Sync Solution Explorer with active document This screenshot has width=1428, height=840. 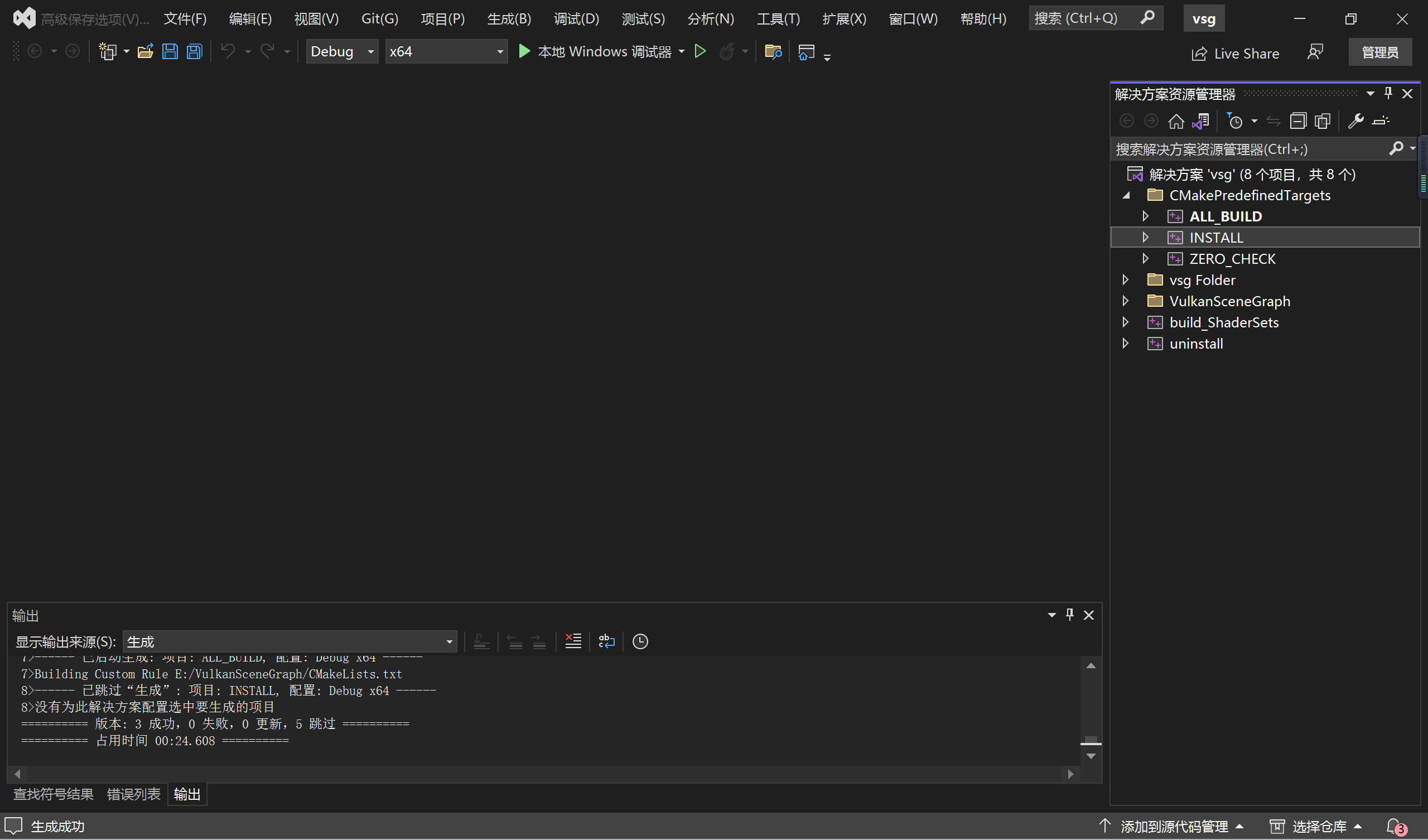(x=1202, y=120)
